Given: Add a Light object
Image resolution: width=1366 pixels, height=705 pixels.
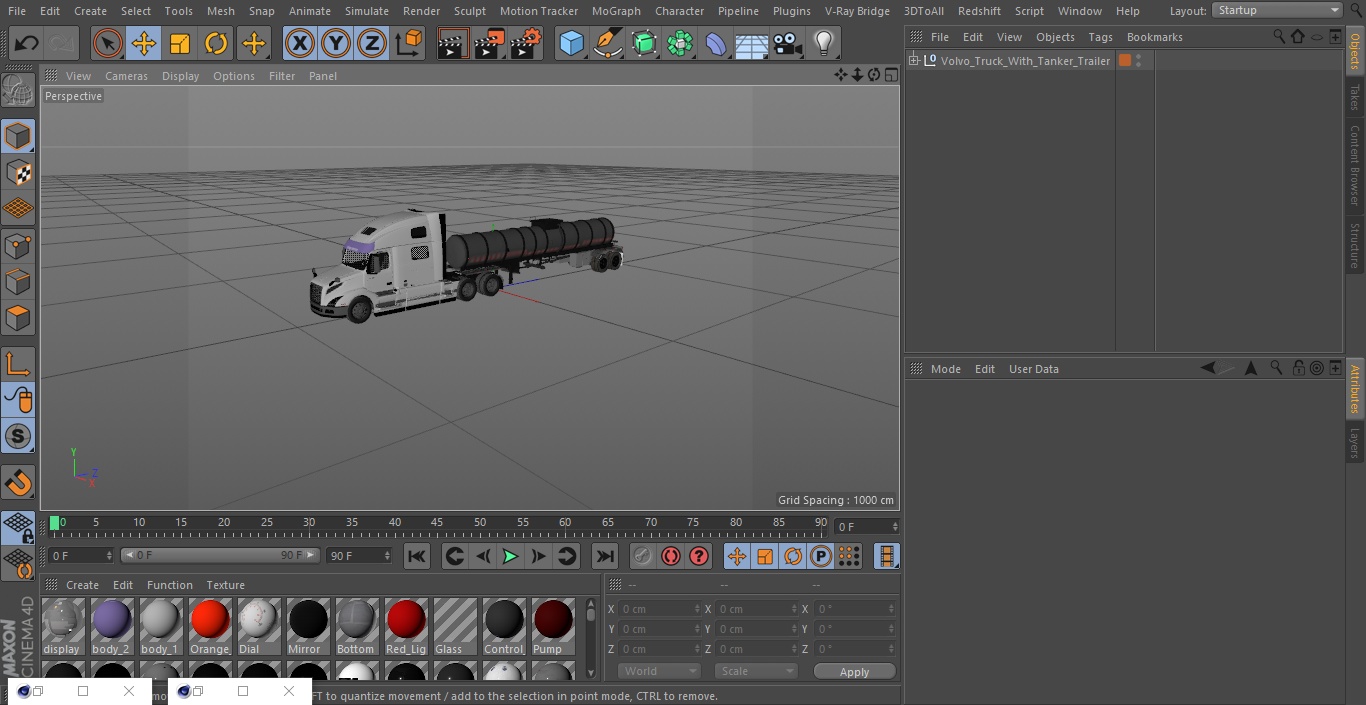Looking at the screenshot, I should tap(824, 44).
